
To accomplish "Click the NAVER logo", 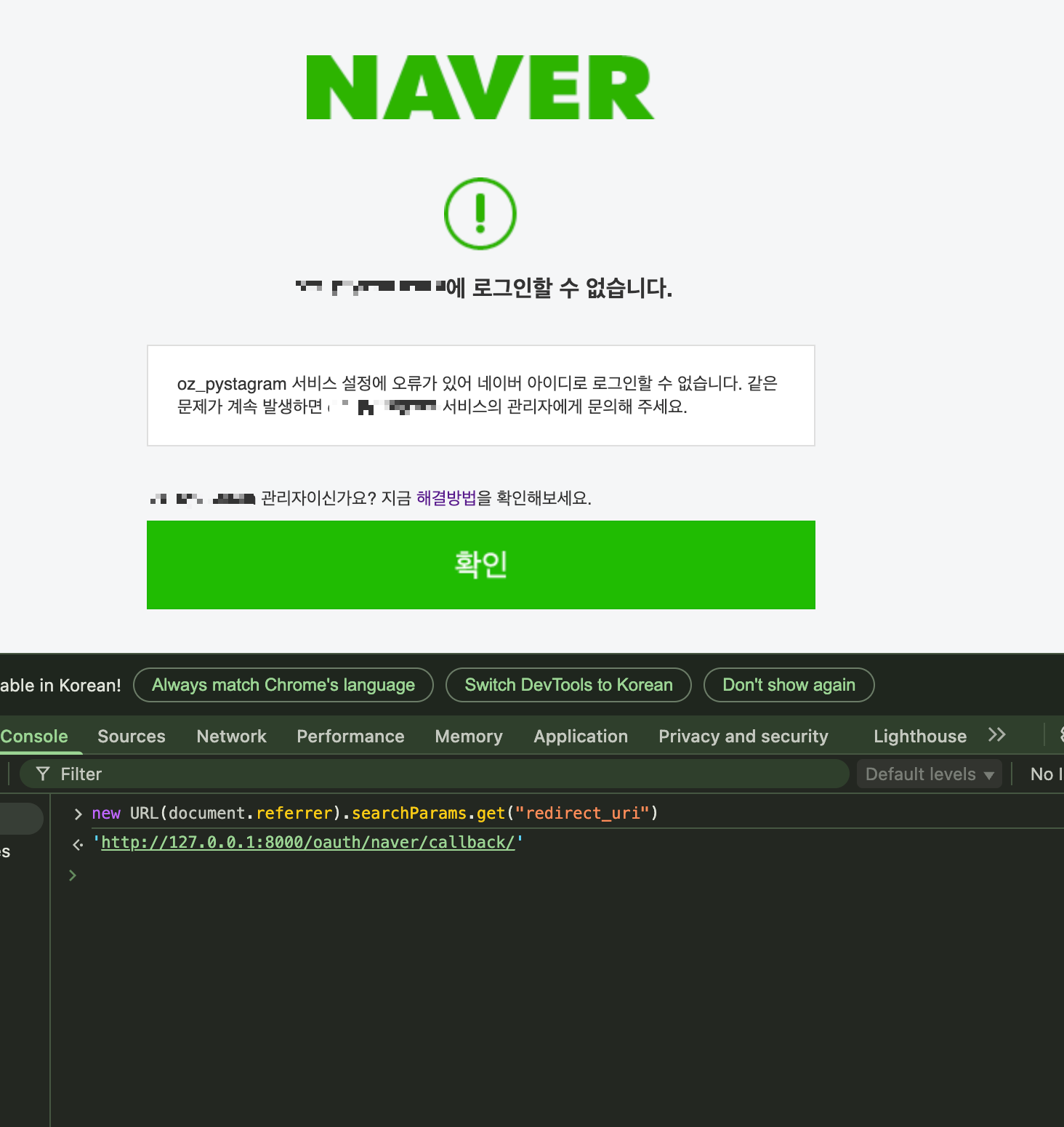I will pos(480,87).
